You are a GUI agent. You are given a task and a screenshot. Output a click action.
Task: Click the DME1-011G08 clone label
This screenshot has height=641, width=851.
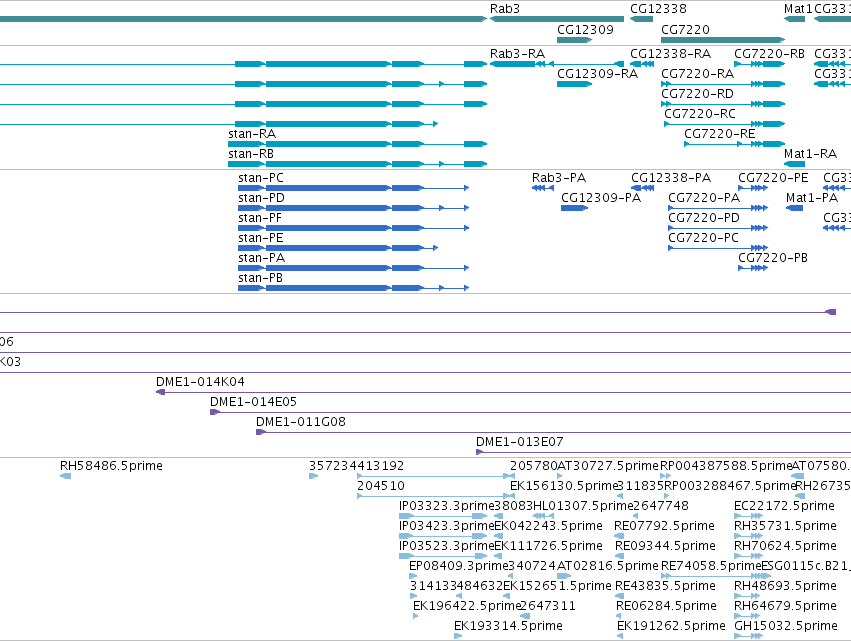coord(301,422)
